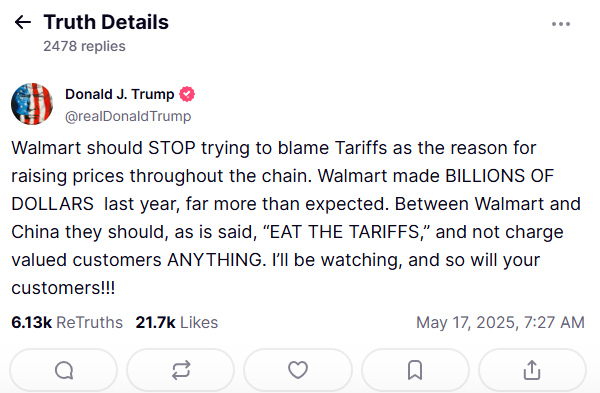Open the three-dot more options menu
The height and width of the screenshot is (393, 600).
[x=561, y=24]
